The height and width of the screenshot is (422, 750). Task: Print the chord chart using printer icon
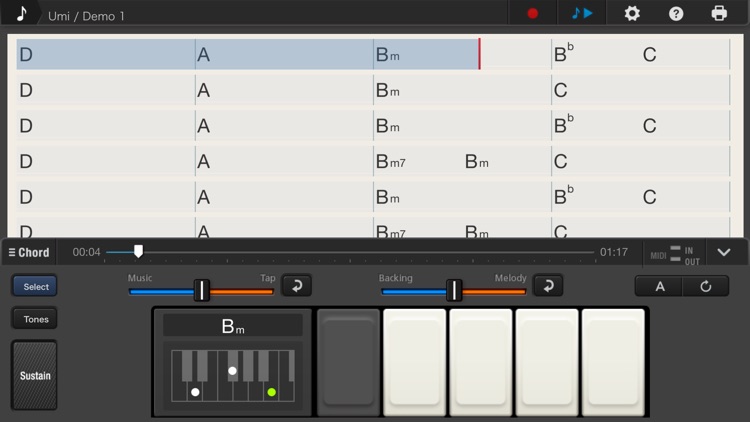(x=719, y=13)
